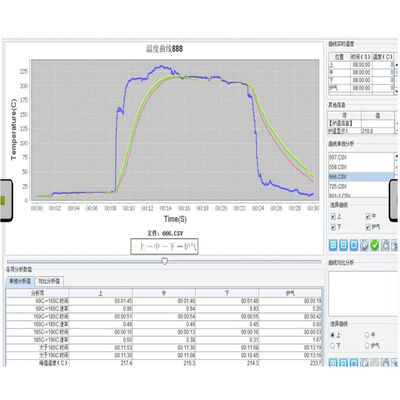
Task: Click the second blue icon in the single-curve toolbar
Action: 344,246
